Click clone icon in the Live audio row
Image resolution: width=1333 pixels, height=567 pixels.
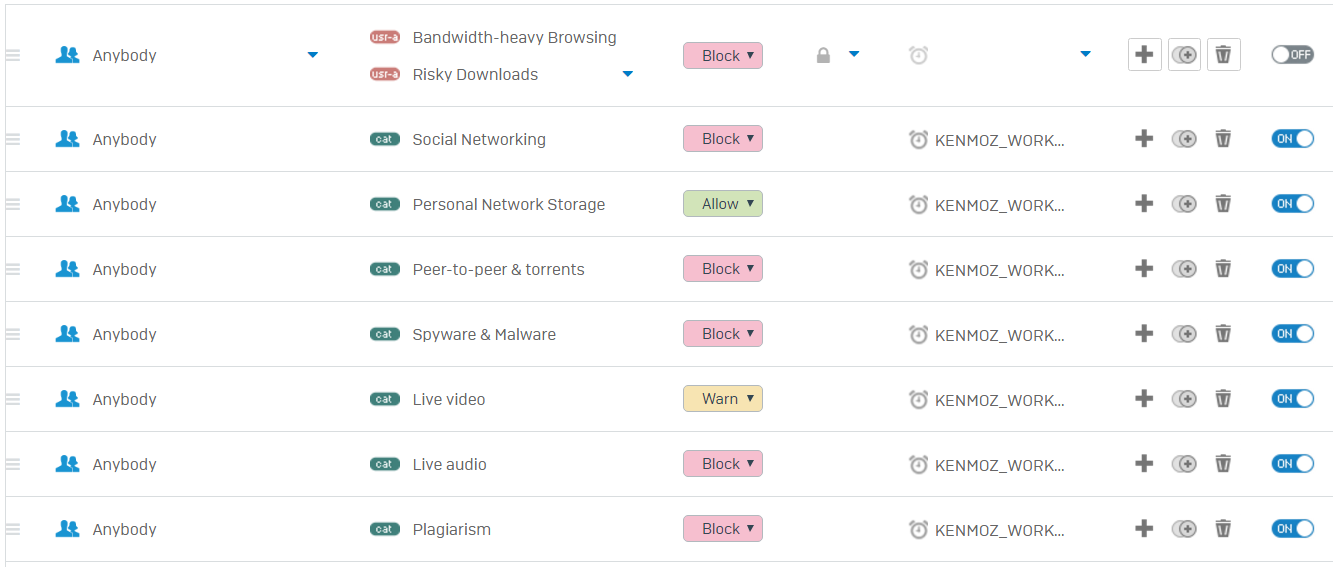[1184, 464]
